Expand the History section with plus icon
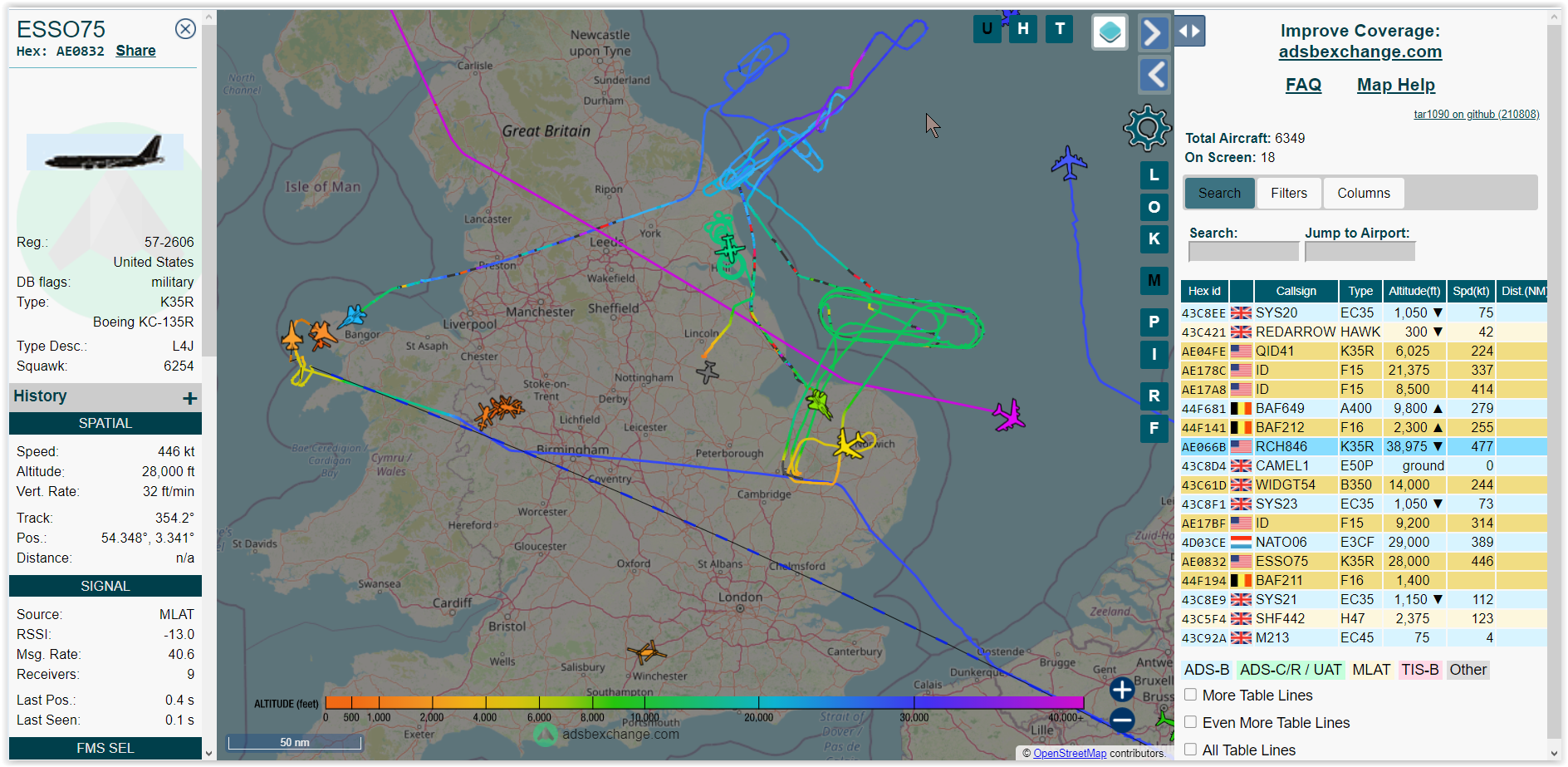 (190, 398)
